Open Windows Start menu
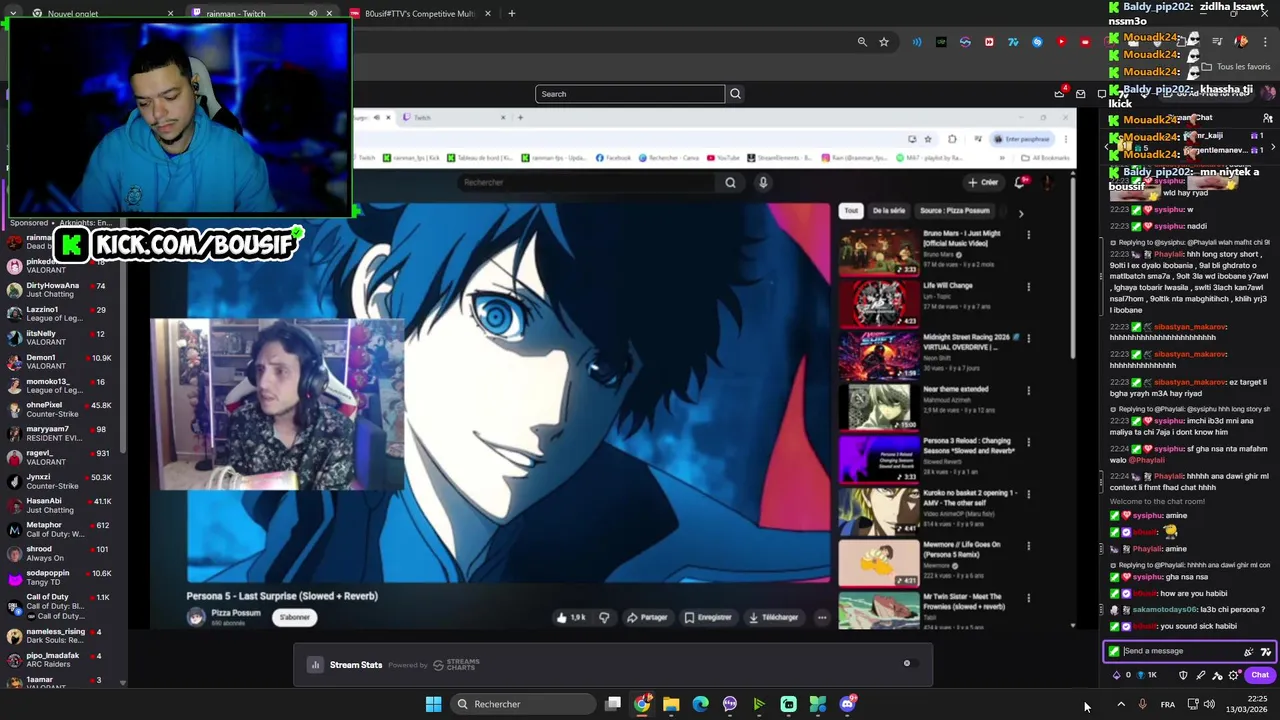This screenshot has width=1280, height=720. (433, 704)
